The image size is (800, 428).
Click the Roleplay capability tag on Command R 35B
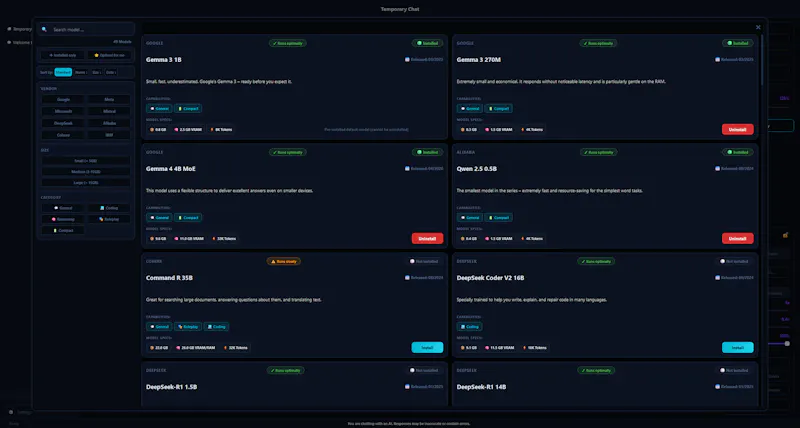188,326
